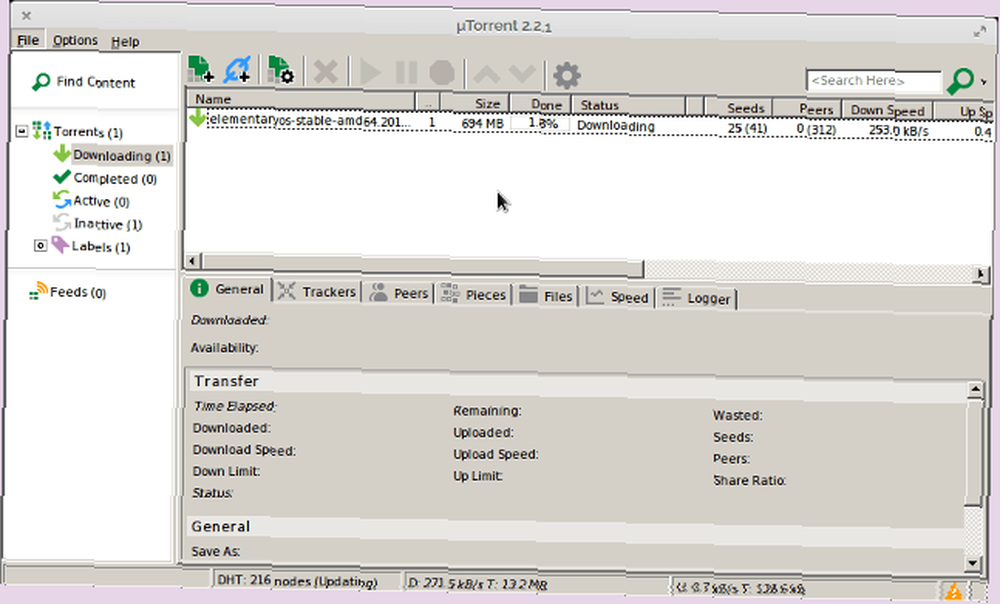Click the orange warning icon in status bar

pyautogui.click(x=953, y=591)
